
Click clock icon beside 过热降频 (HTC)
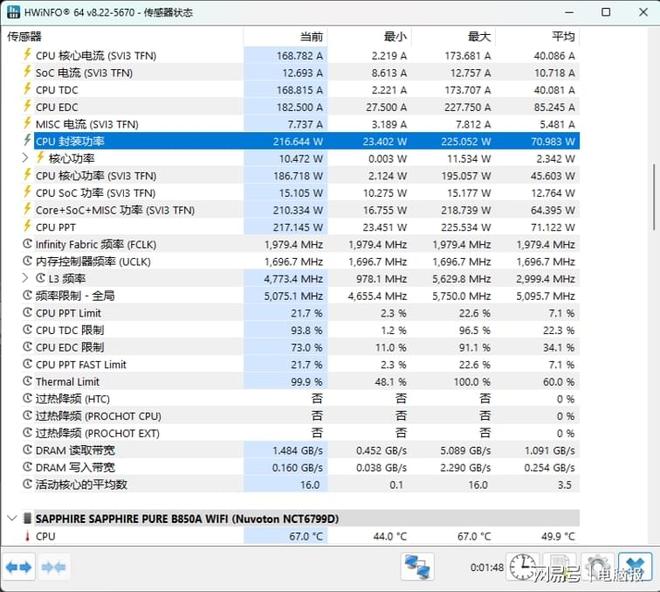click(x=27, y=398)
